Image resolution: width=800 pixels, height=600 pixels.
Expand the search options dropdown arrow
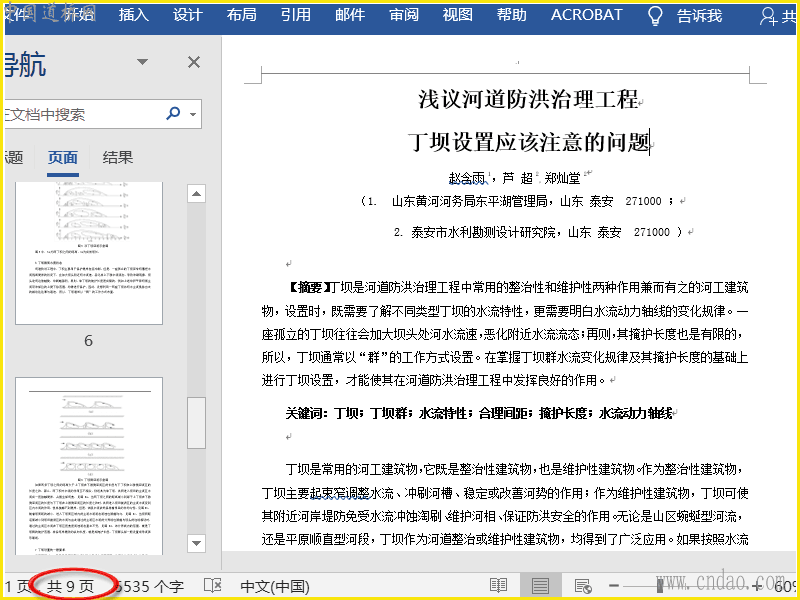(x=192, y=114)
